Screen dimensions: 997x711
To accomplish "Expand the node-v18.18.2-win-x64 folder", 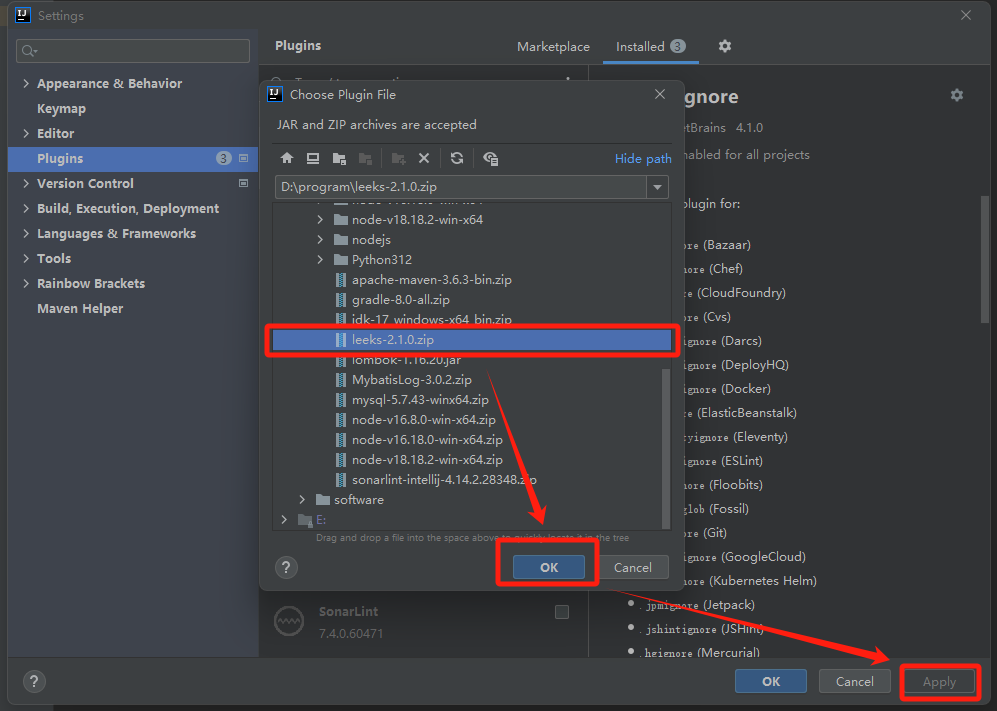I will point(320,219).
